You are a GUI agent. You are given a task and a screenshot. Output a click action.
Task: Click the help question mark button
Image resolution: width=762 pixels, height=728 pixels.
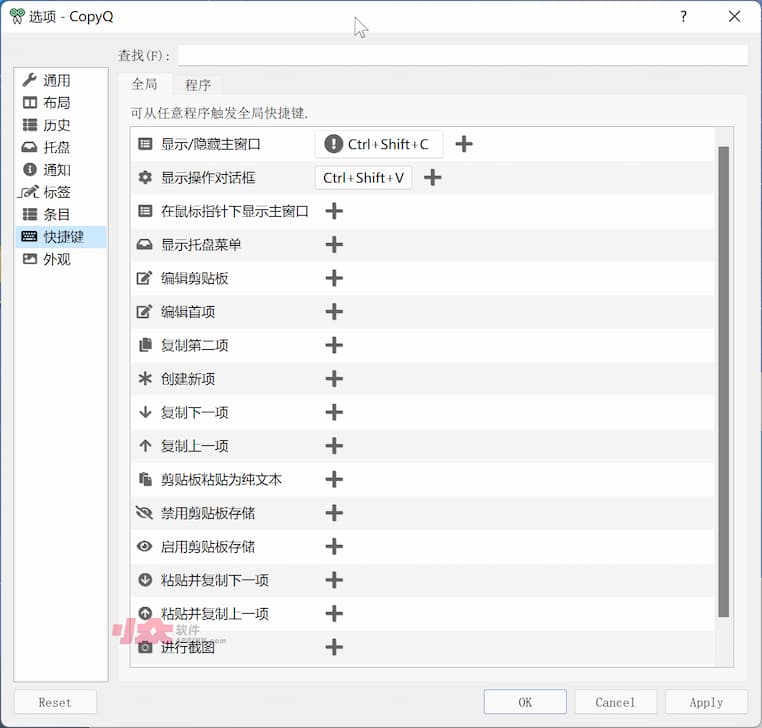point(683,17)
